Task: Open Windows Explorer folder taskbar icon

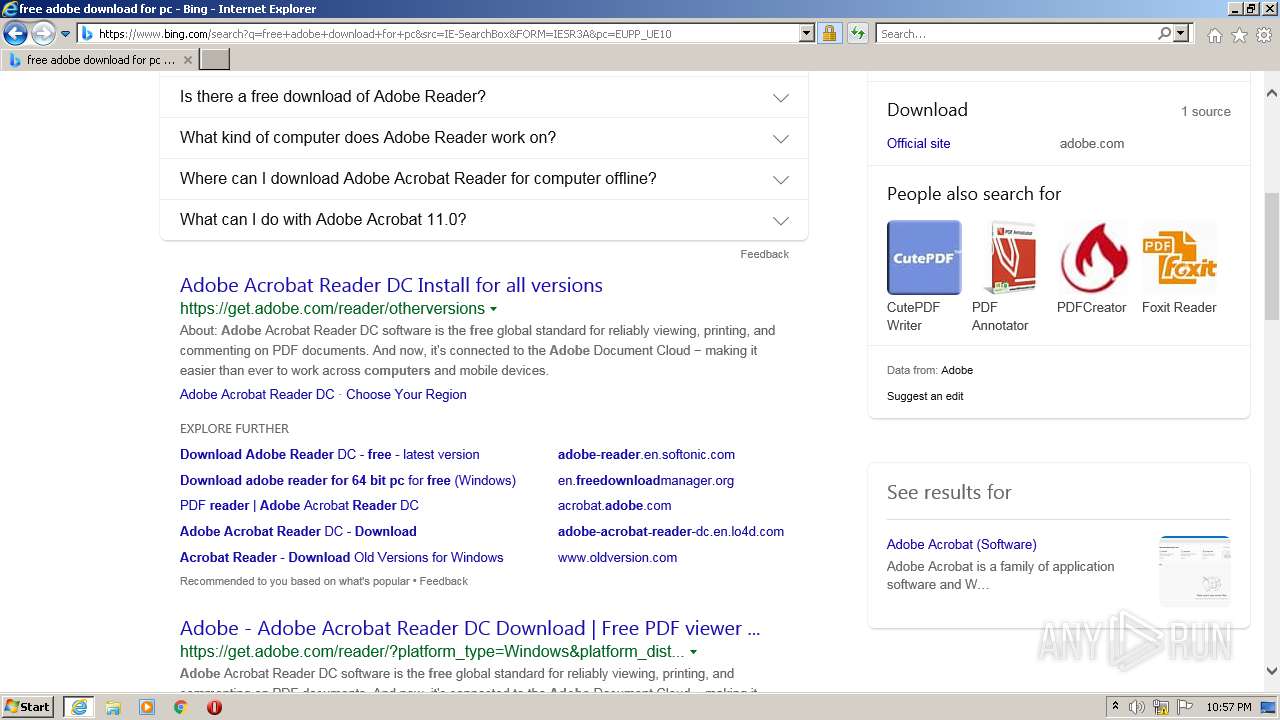Action: click(113, 707)
